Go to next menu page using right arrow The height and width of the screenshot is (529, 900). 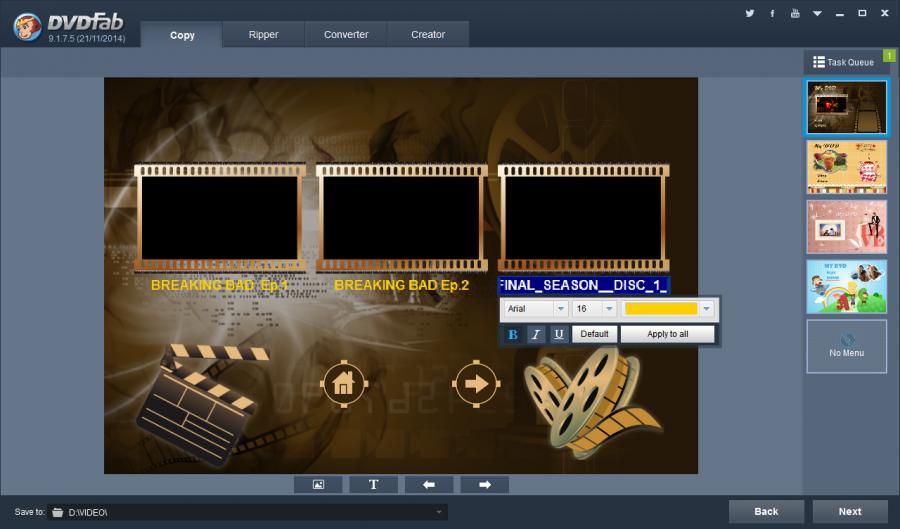(485, 485)
